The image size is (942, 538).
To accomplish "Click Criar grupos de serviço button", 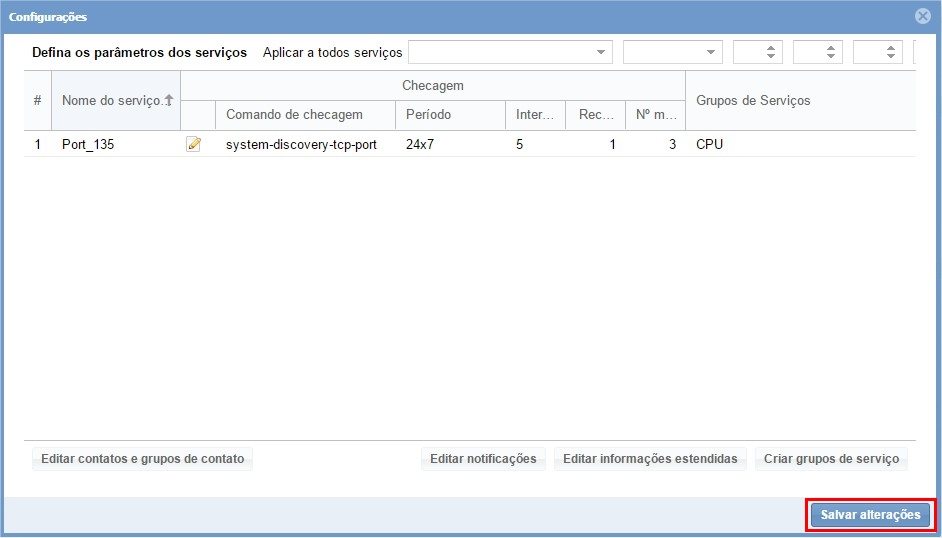I will [x=831, y=459].
